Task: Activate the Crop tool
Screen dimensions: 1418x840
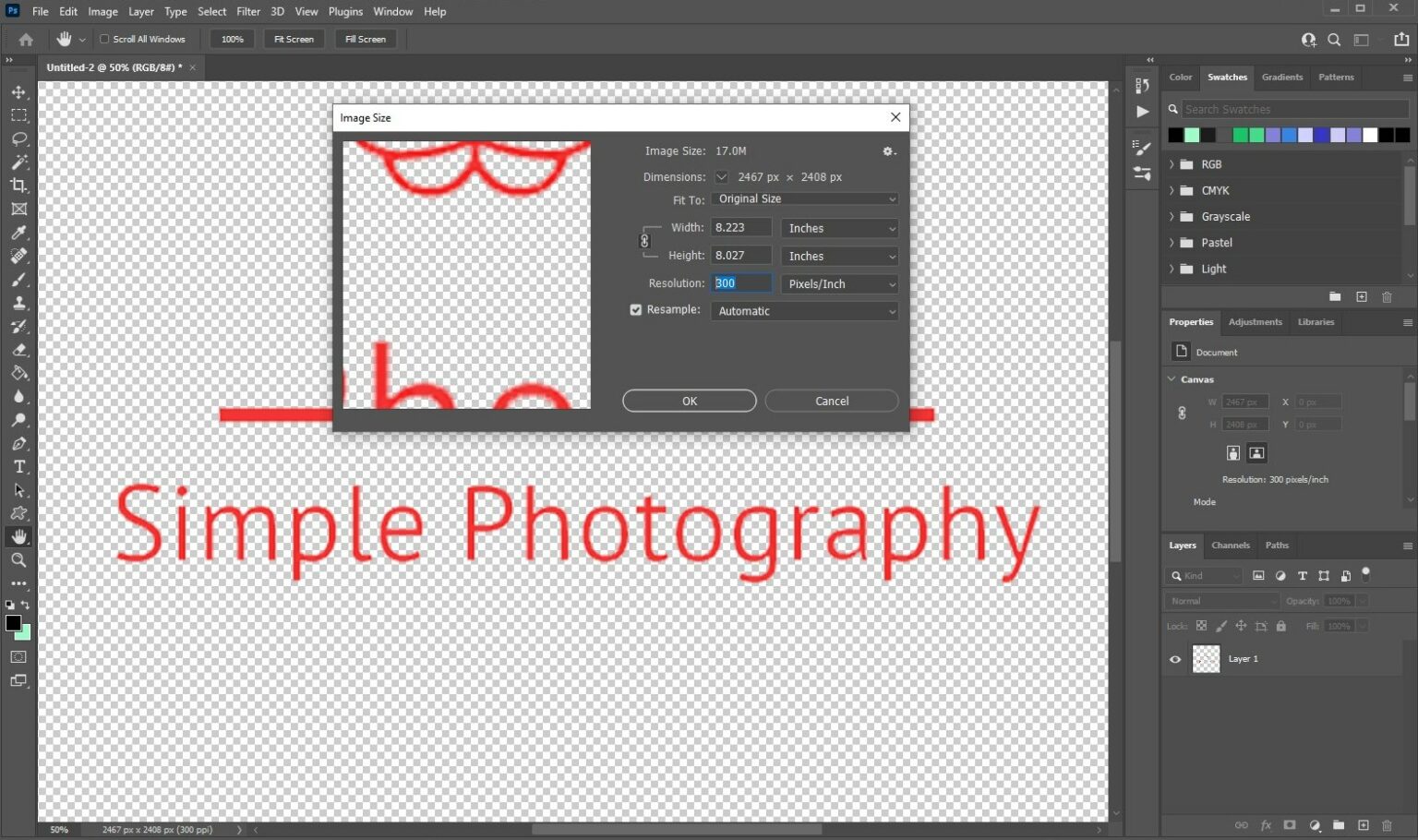Action: pos(19,186)
